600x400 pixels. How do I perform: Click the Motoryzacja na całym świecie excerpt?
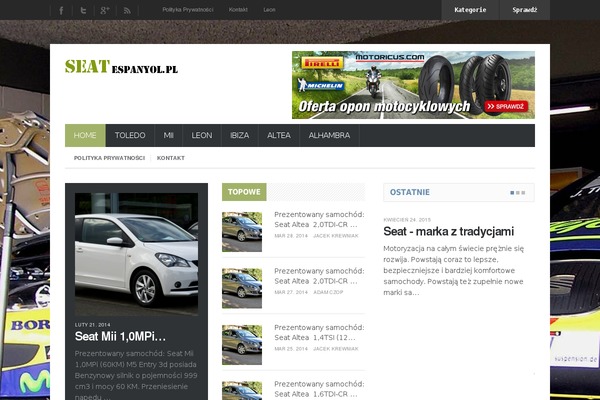click(x=453, y=271)
